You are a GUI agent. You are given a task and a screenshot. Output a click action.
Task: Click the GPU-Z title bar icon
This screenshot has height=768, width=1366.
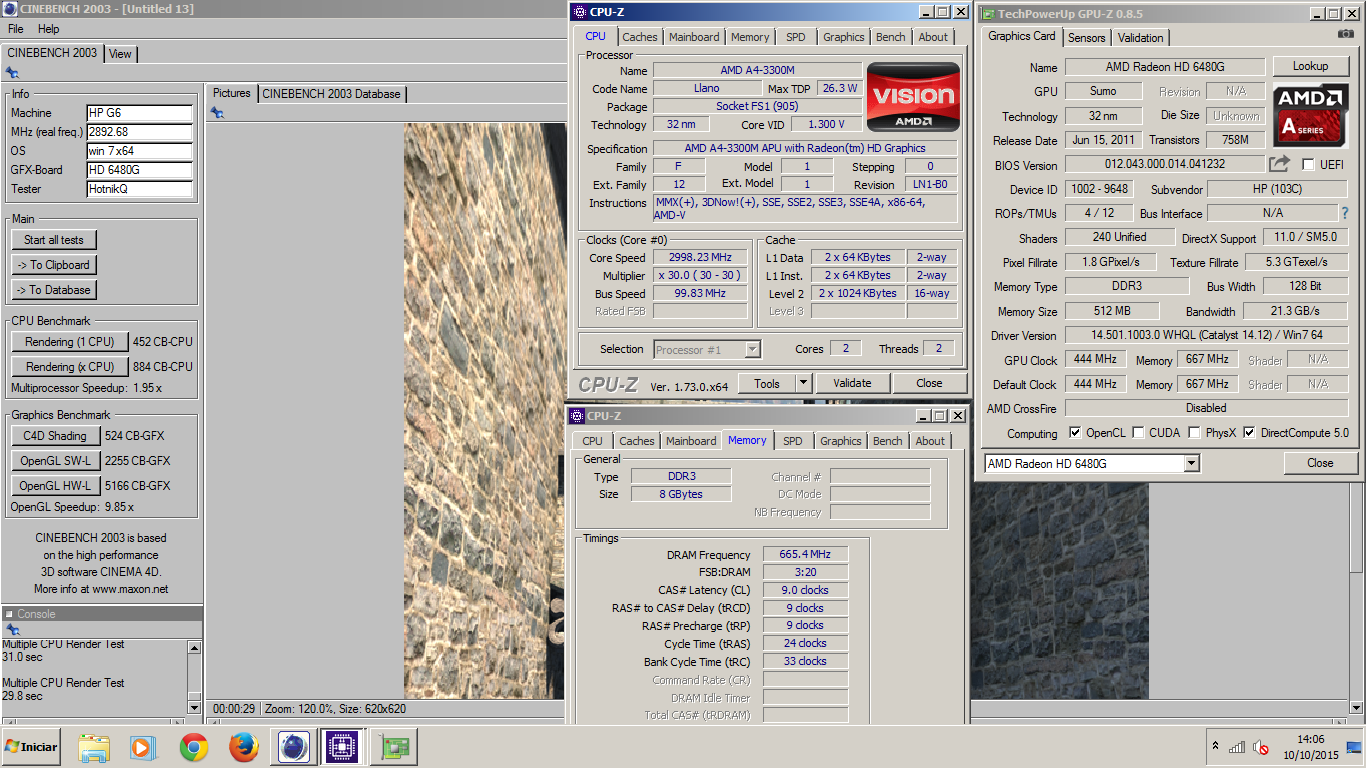tap(987, 14)
